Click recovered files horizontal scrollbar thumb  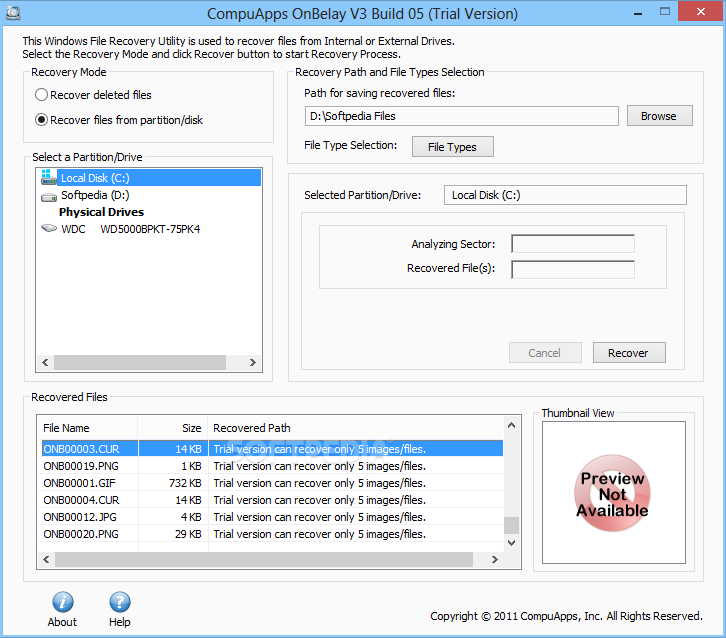tap(264, 559)
